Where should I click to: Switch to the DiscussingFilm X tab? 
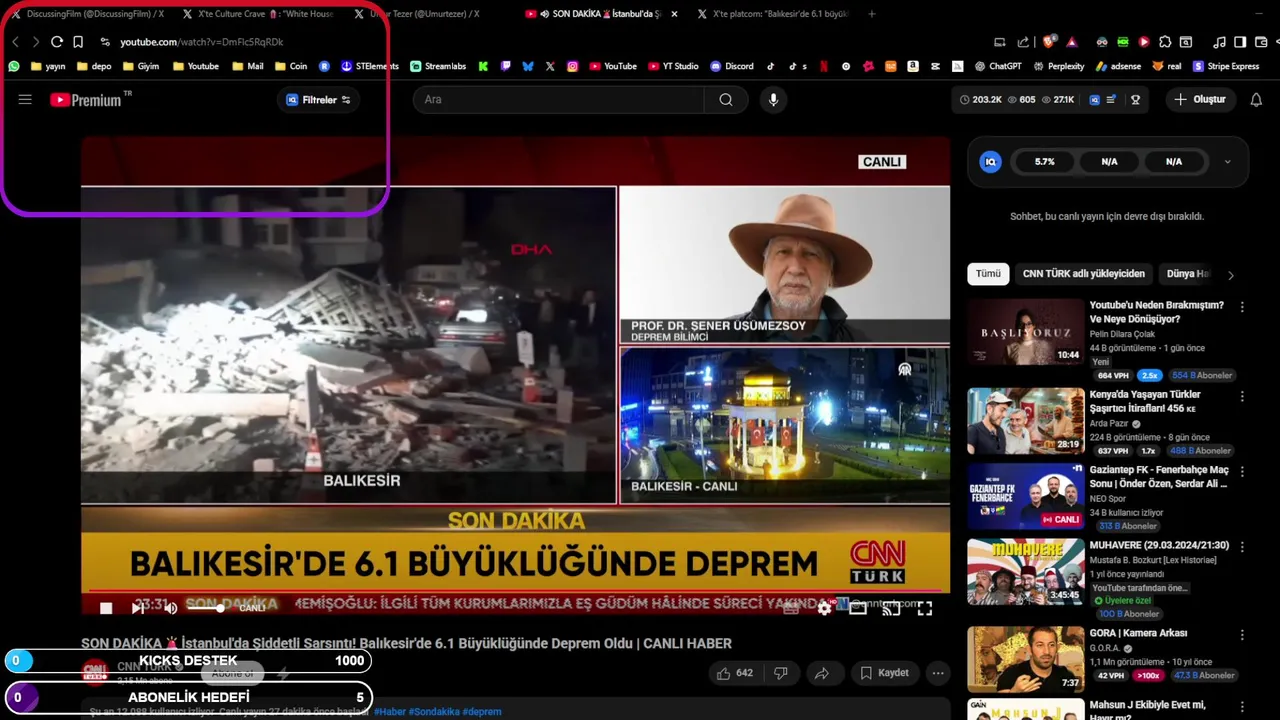click(x=89, y=14)
